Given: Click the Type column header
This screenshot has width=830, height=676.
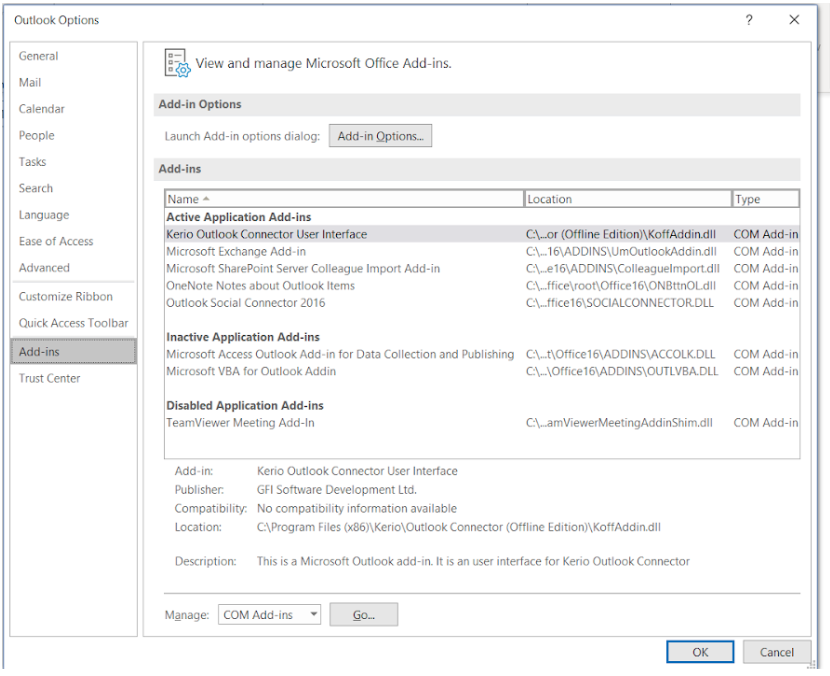Looking at the screenshot, I should (x=765, y=199).
